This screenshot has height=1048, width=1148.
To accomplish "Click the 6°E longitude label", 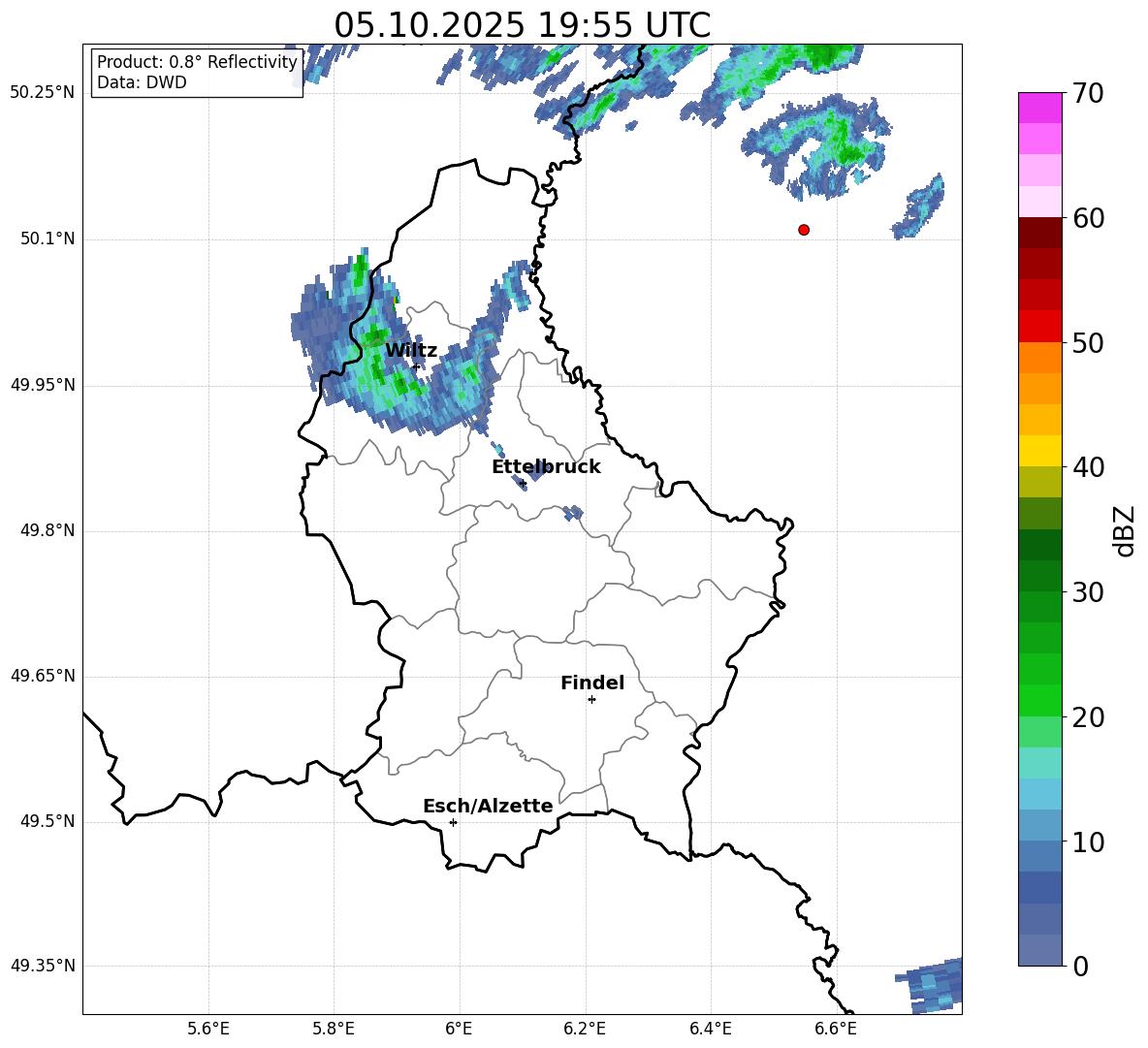I will coord(459,1029).
